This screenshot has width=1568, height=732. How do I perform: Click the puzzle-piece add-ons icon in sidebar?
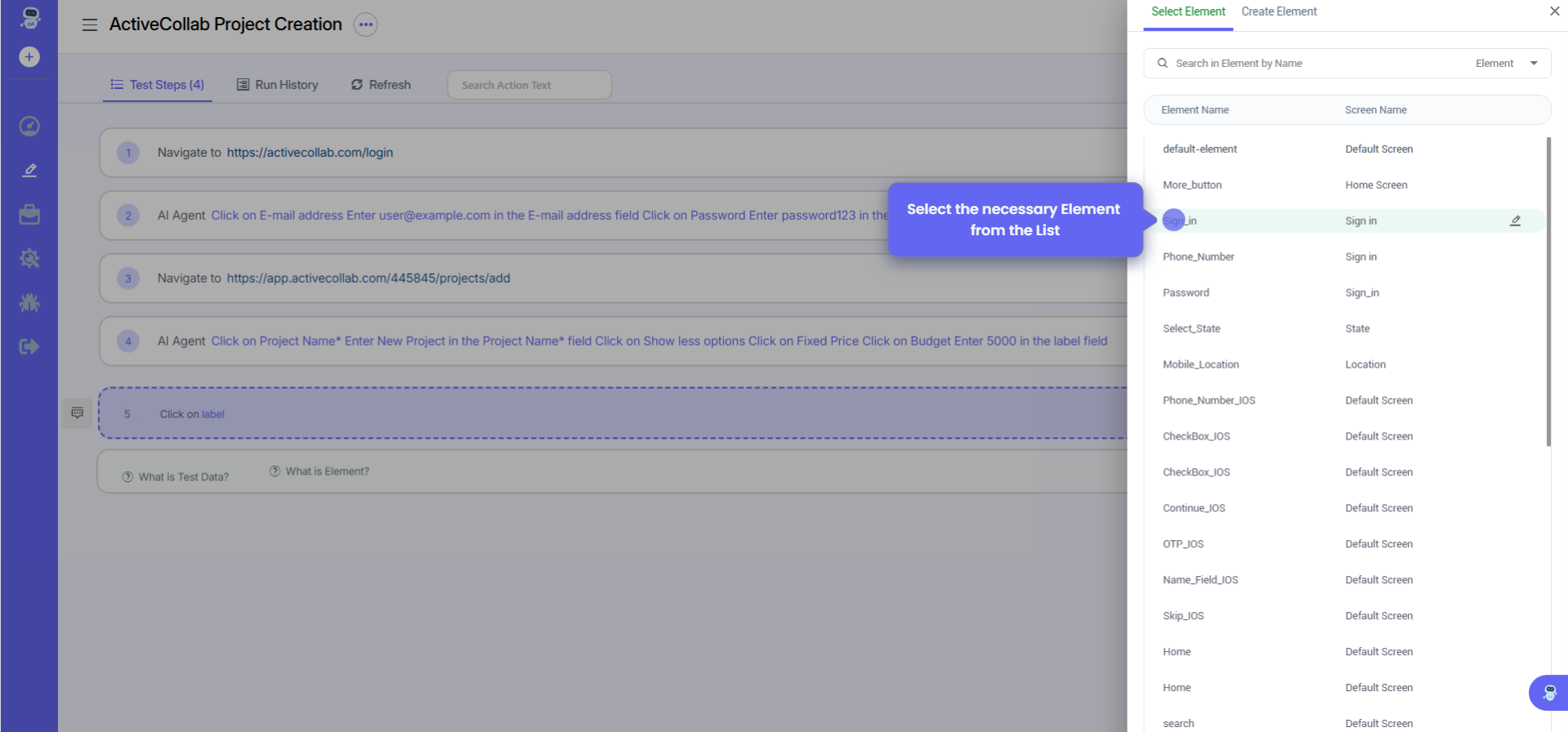click(x=29, y=302)
